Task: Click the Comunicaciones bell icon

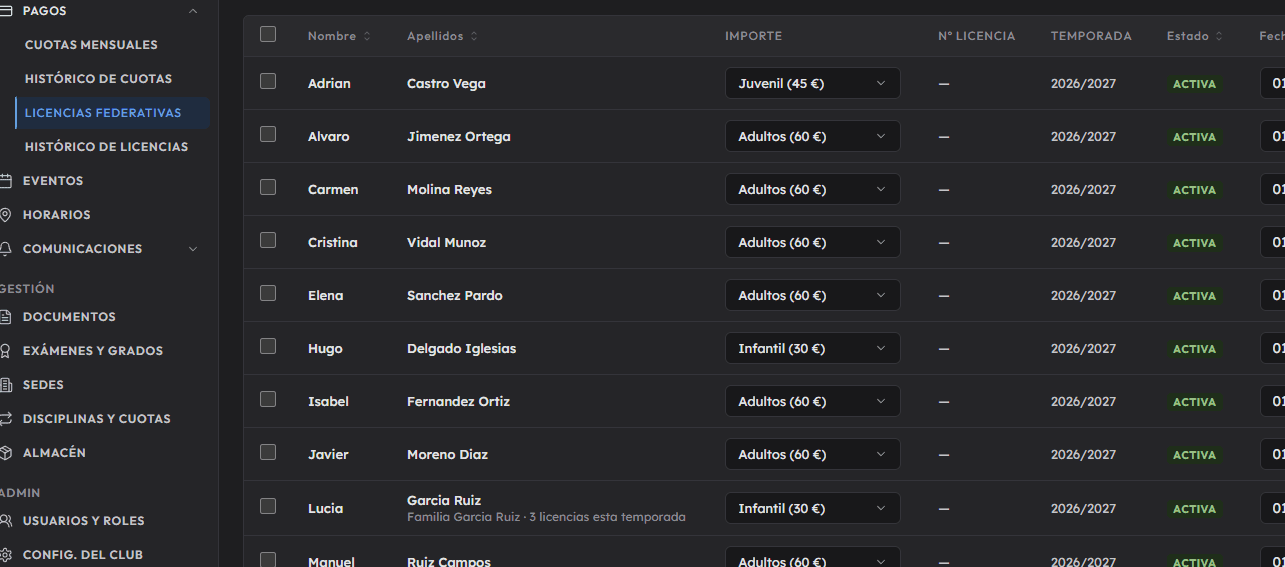Action: [5, 249]
